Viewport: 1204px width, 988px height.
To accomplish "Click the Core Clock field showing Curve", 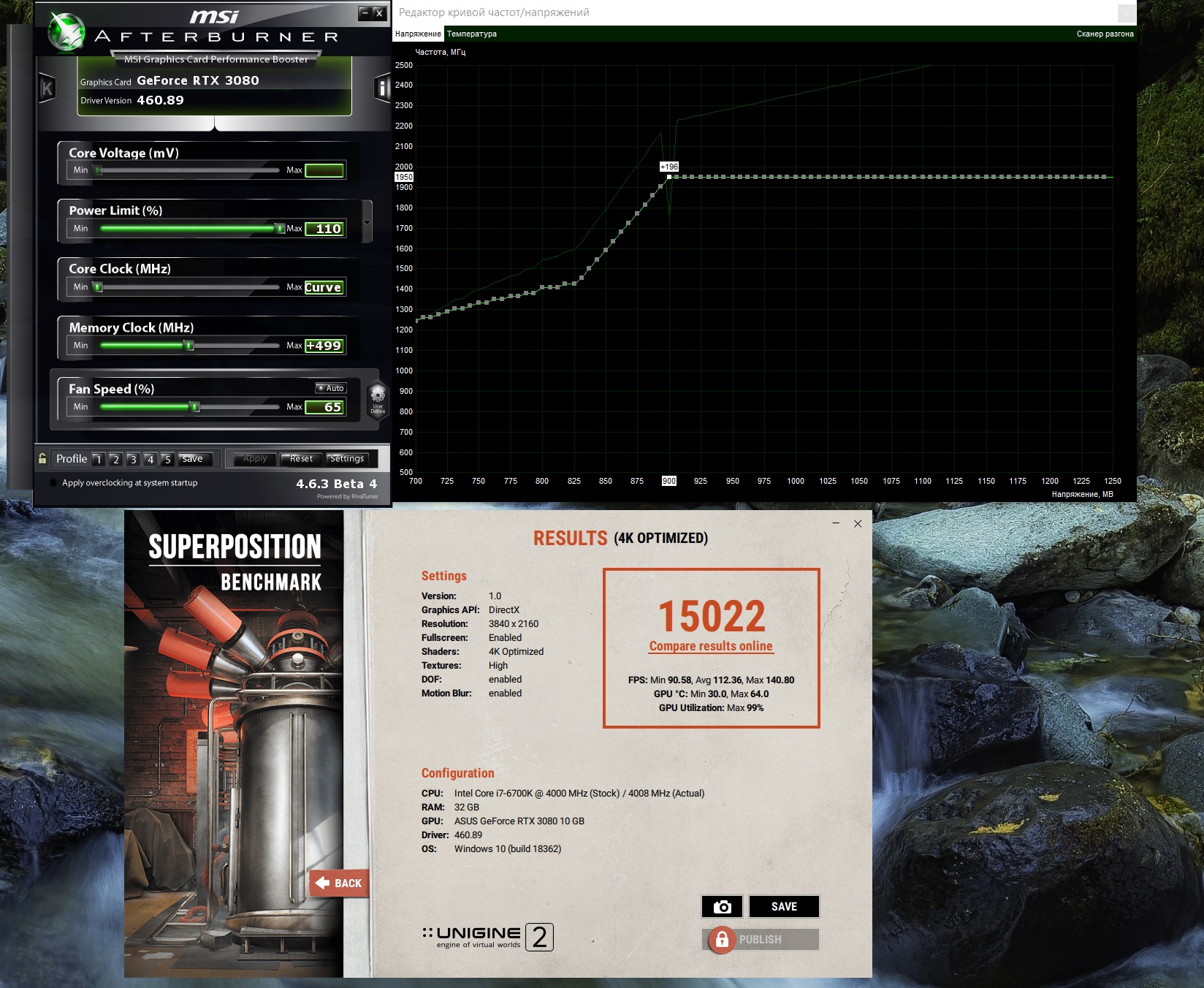I will (x=324, y=287).
